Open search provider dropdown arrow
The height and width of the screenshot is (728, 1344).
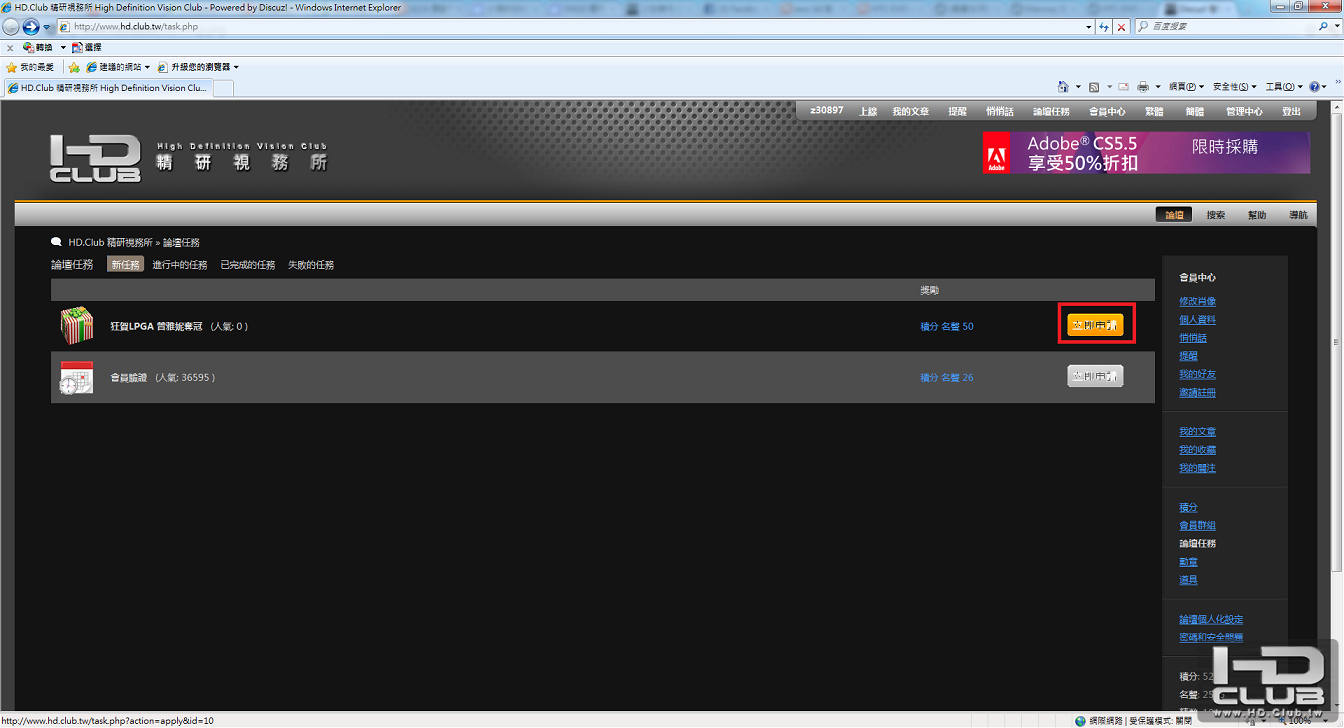[1336, 27]
